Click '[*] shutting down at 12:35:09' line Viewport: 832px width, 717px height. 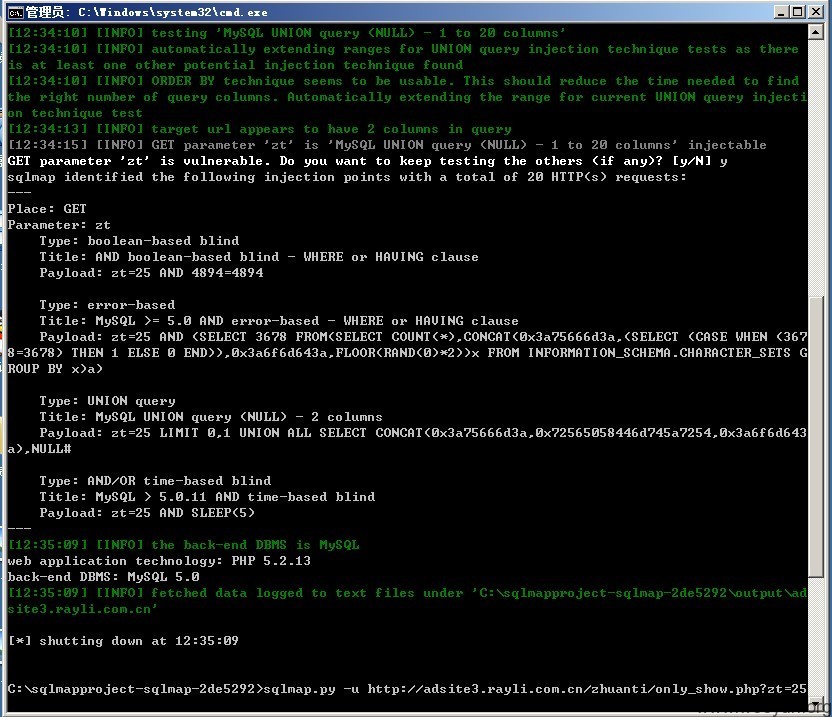click(x=123, y=641)
